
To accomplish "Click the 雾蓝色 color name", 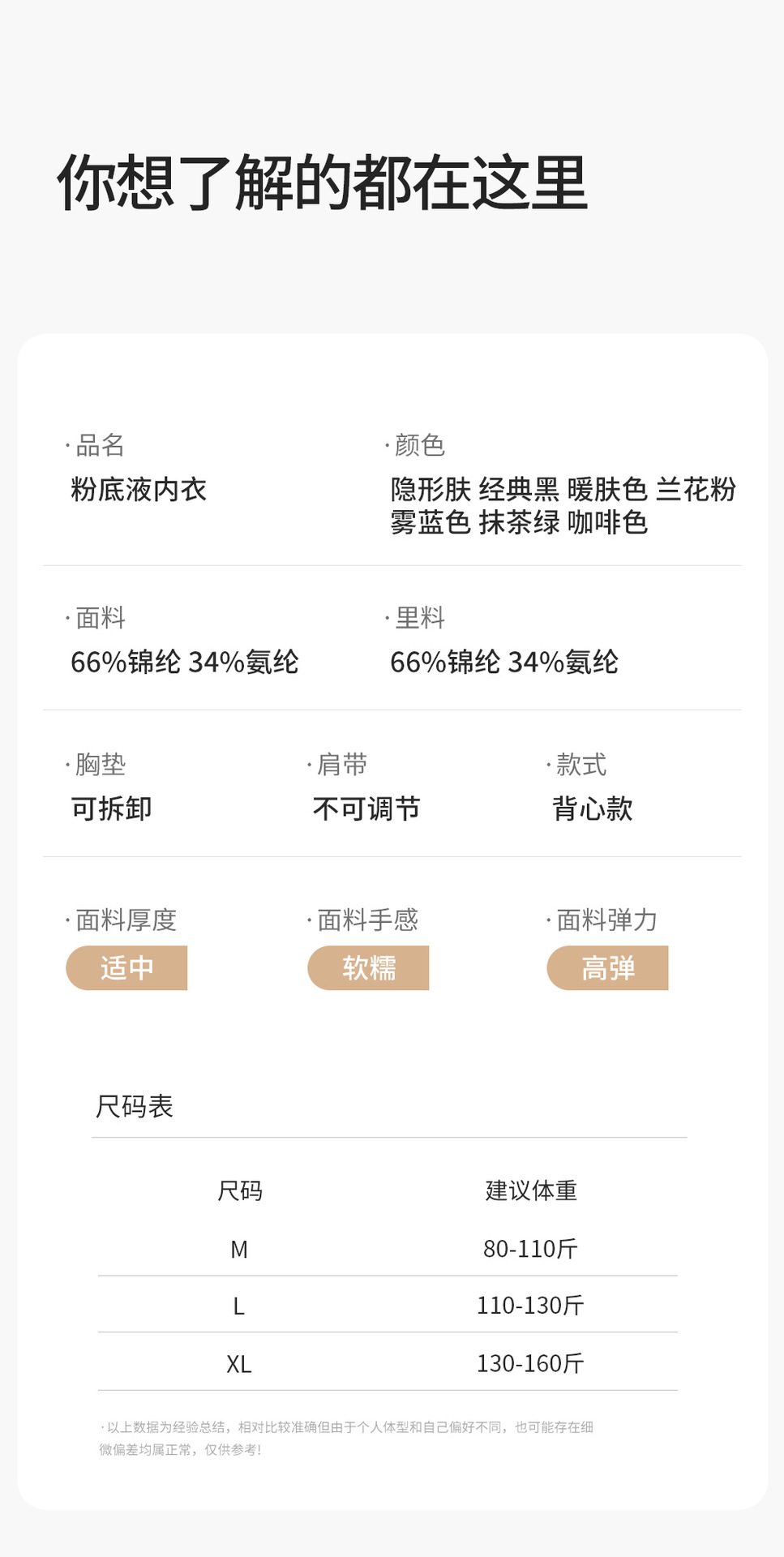I will (431, 523).
